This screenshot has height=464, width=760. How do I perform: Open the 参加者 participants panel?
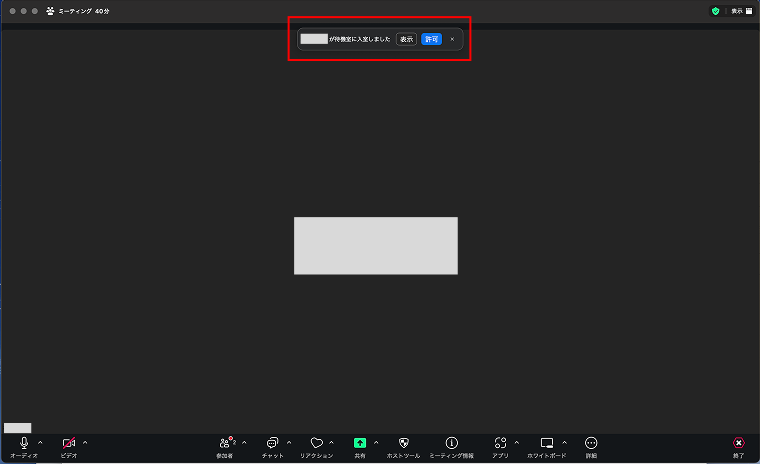(x=225, y=443)
